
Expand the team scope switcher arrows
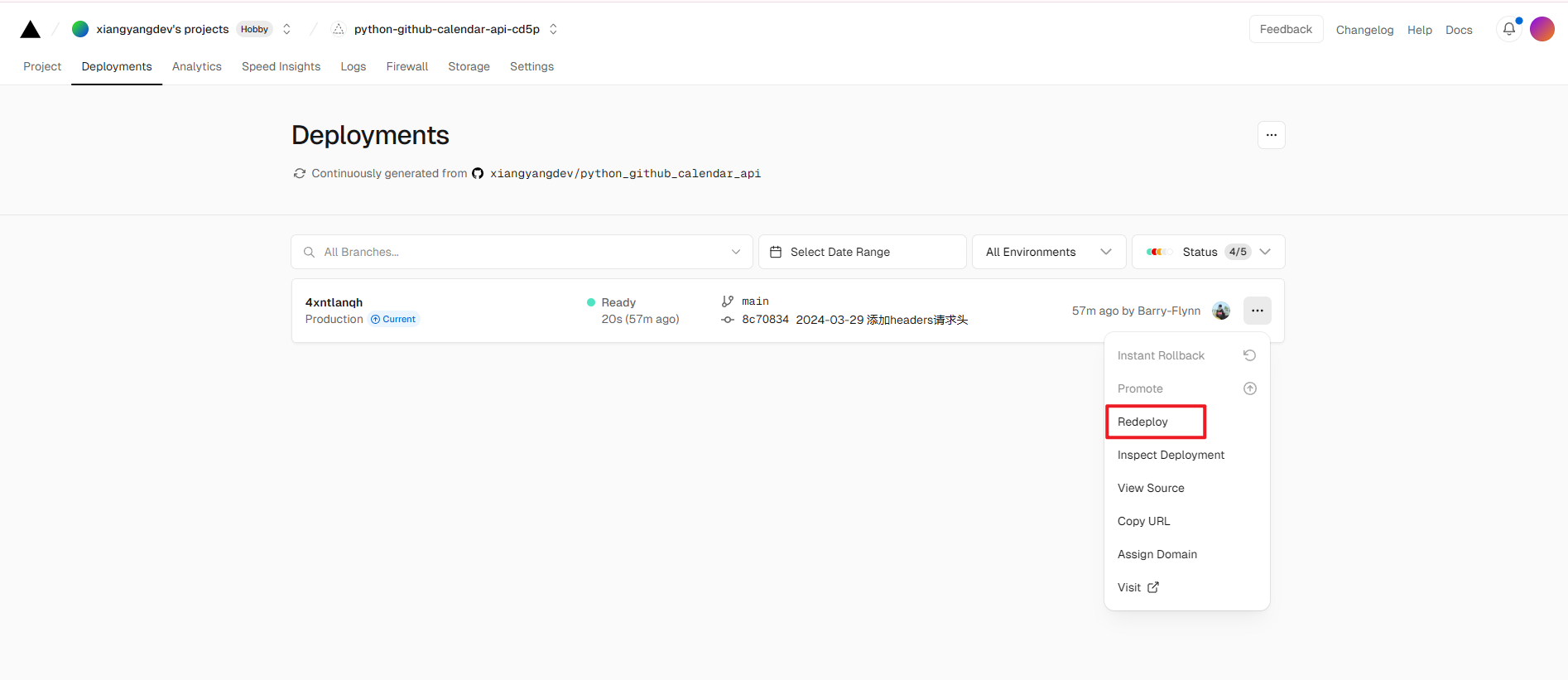tap(286, 29)
